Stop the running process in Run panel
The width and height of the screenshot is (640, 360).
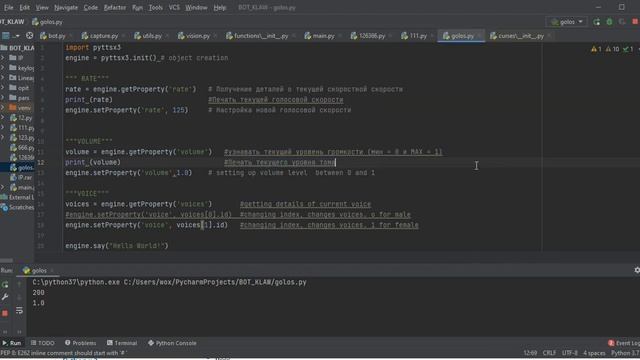coord(5,313)
